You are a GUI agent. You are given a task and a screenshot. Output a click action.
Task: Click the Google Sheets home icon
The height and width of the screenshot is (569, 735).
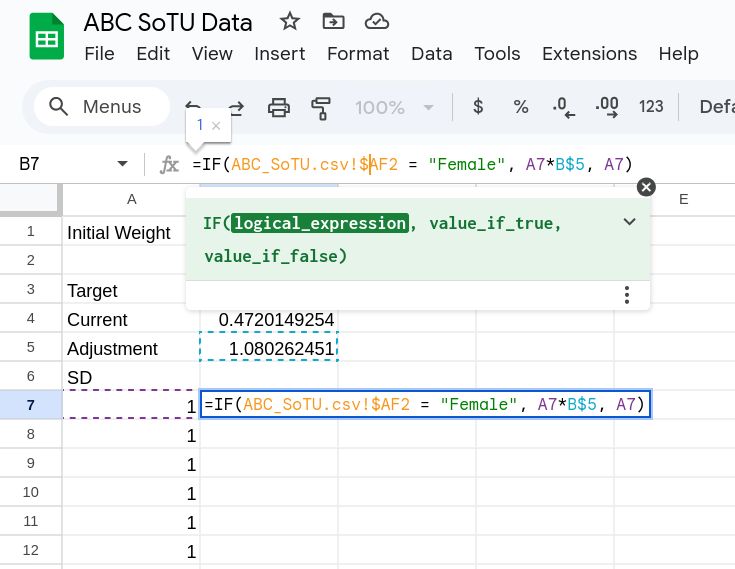pyautogui.click(x=46, y=37)
